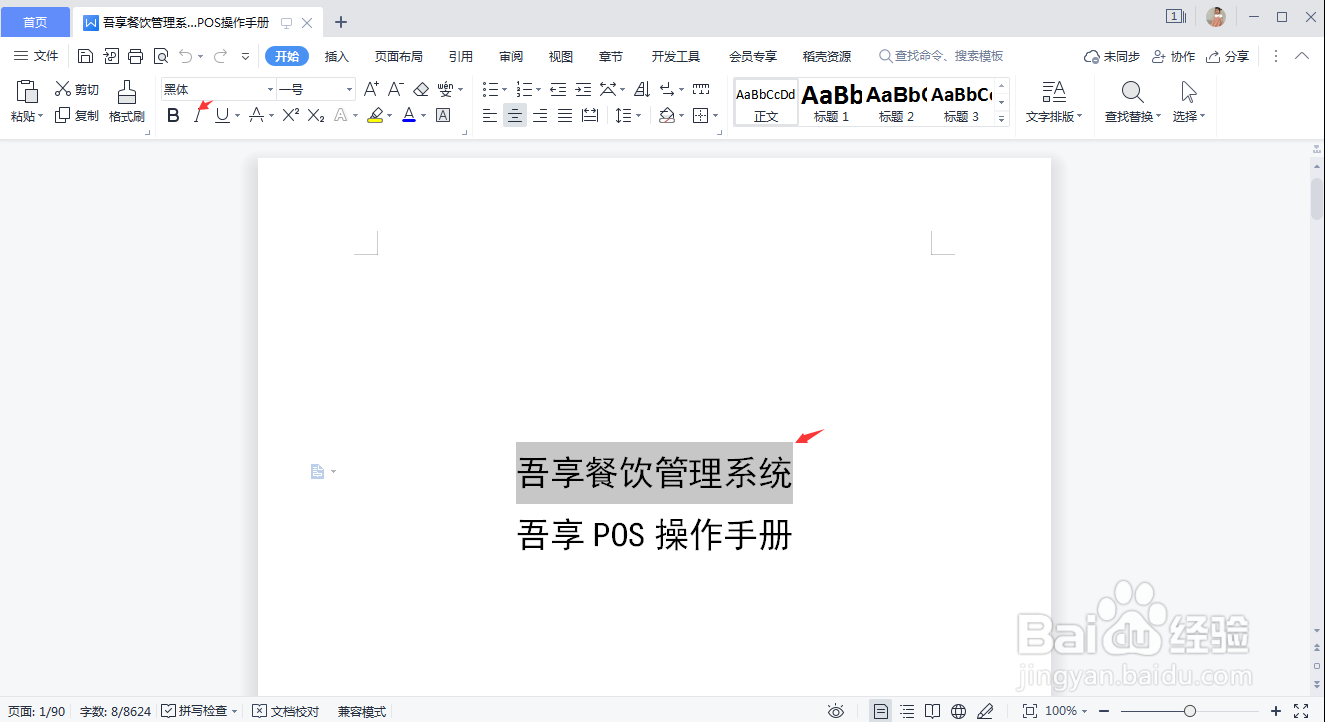
Task: Open bullet list dropdown arrow
Action: [x=504, y=89]
